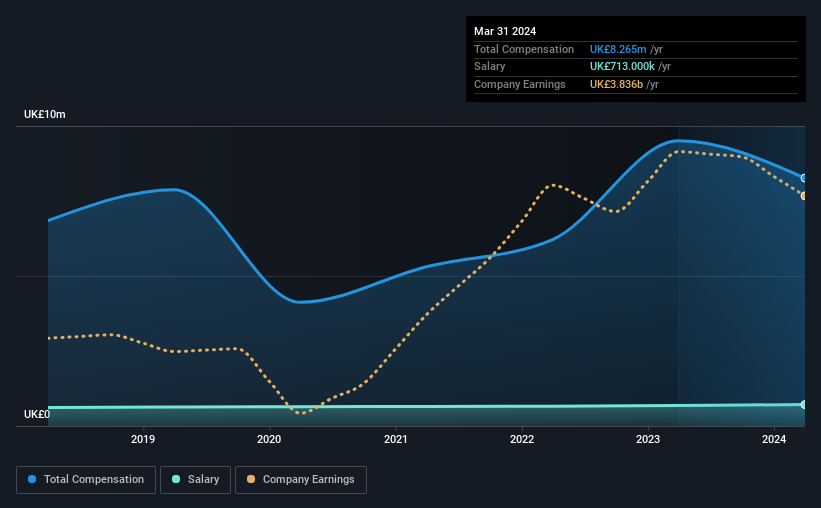Click the 2023 x-axis label
Image resolution: width=821 pixels, height=508 pixels.
(x=648, y=439)
